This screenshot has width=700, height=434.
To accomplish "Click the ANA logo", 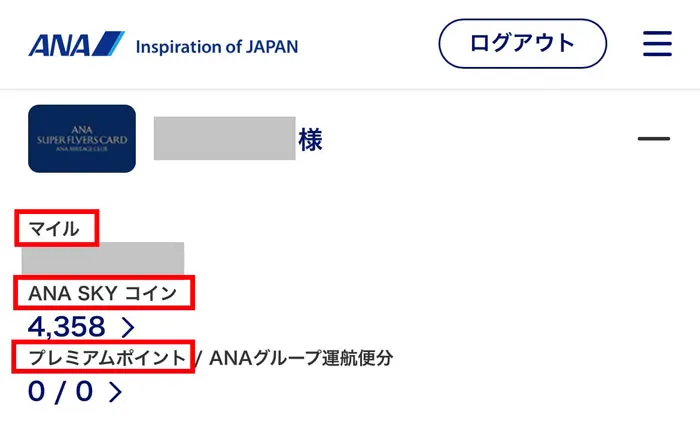I will 76,44.
